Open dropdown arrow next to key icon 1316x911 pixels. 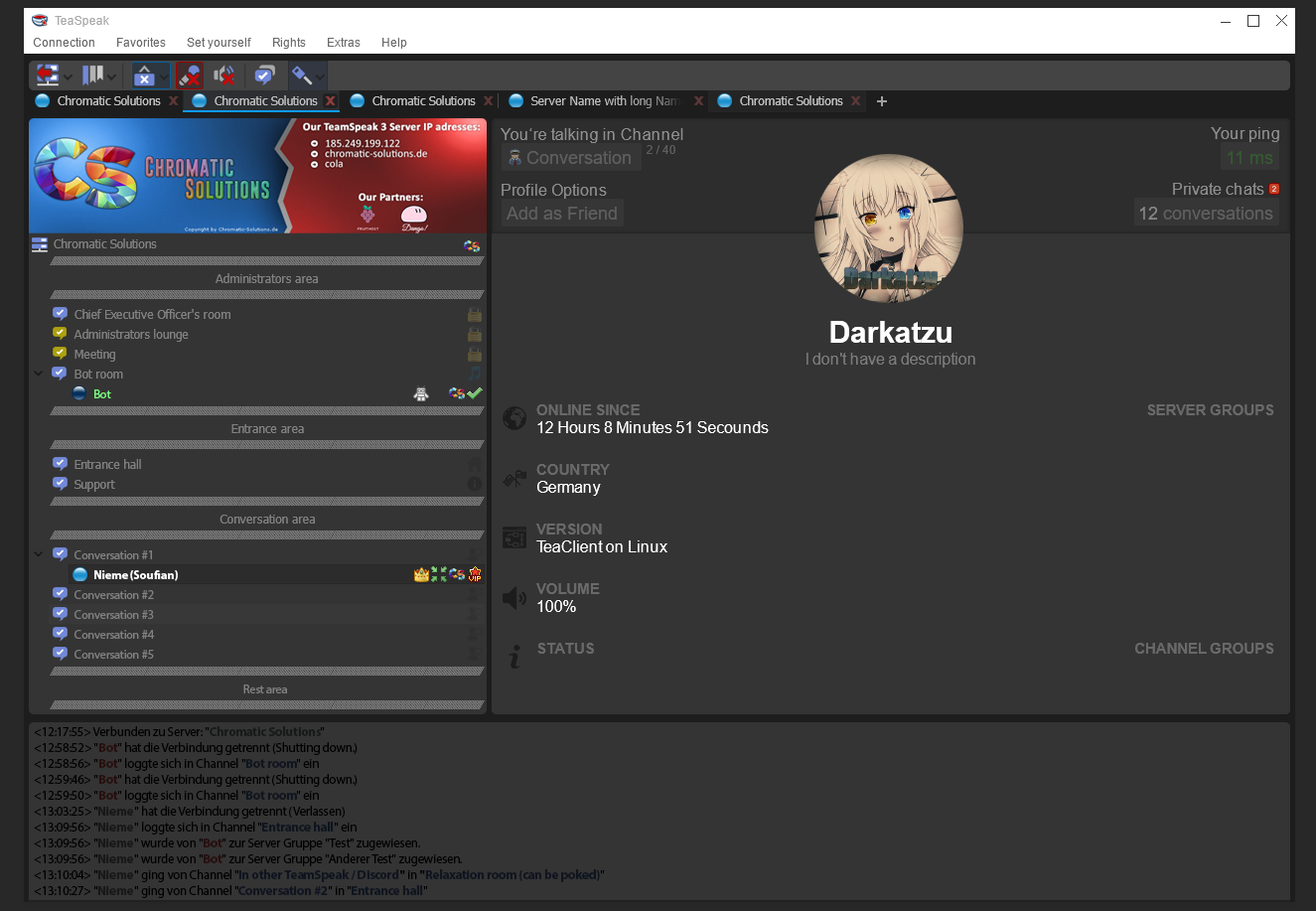(x=321, y=76)
